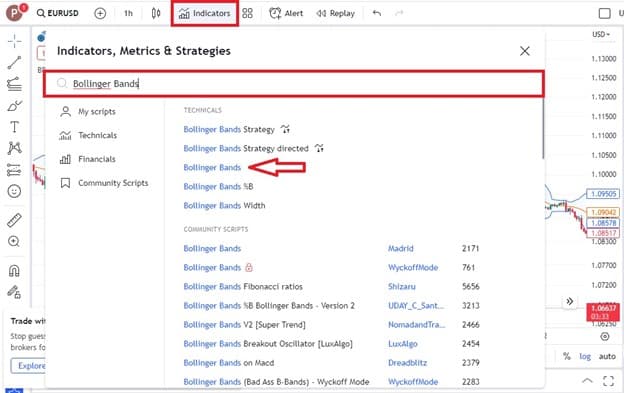
Task: Close the Indicators, Metrics & Strategies dialog
Action: [525, 51]
